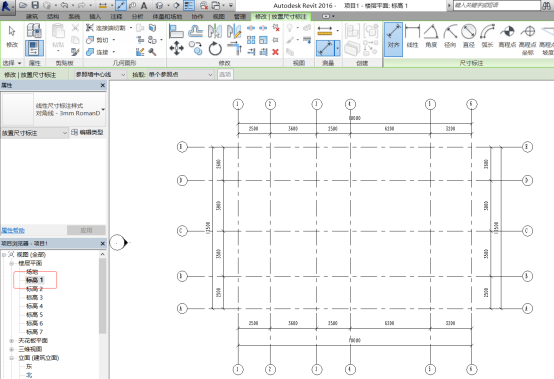Select Level 5 (标高 5) in project browser
This screenshot has height=379, width=554.
[34, 314]
